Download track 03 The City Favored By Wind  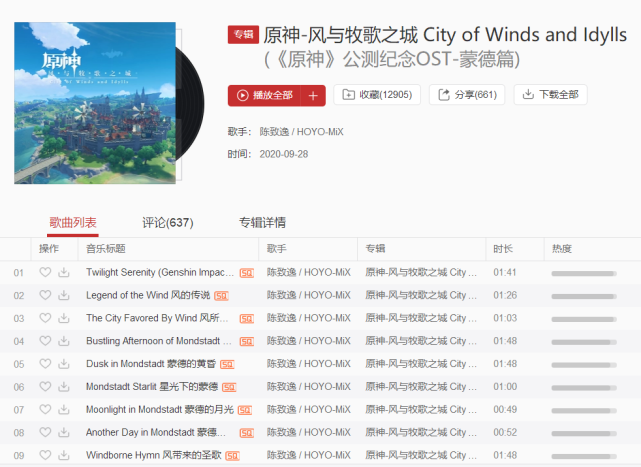[64, 318]
